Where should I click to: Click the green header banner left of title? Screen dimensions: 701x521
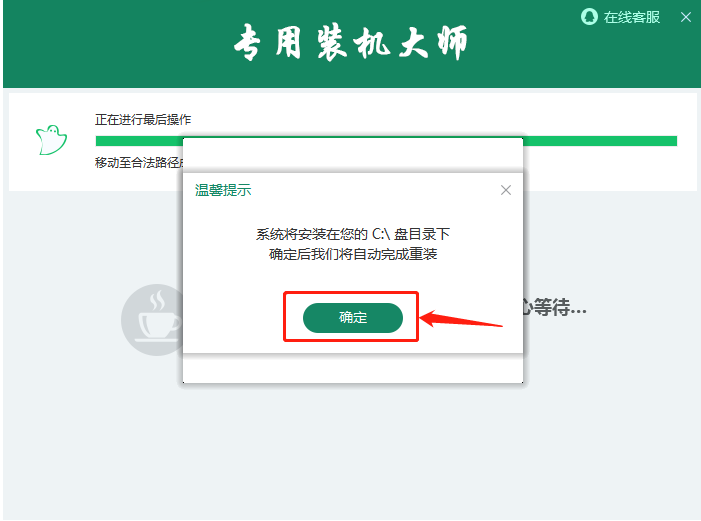(117, 44)
